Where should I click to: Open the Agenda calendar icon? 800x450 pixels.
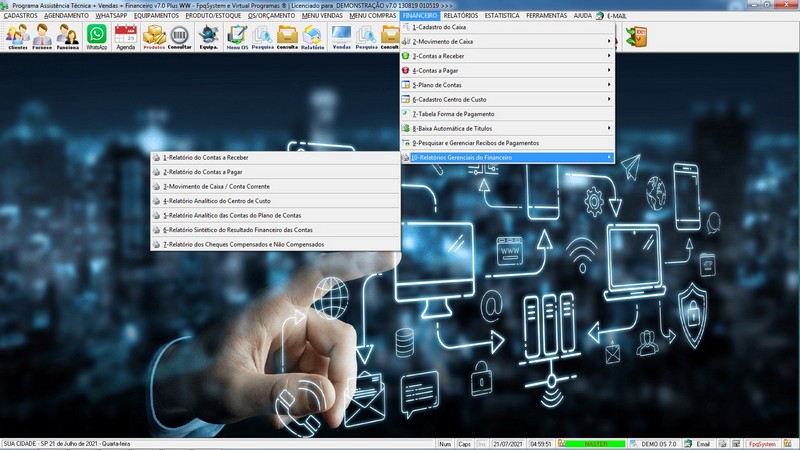pos(126,37)
